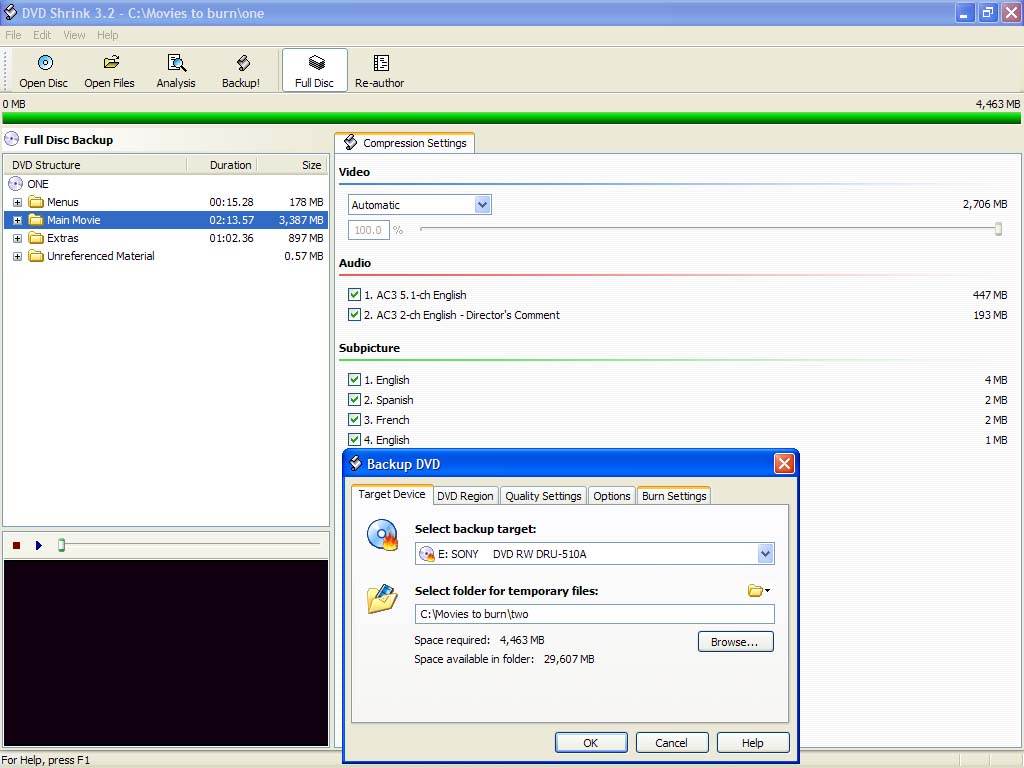Image resolution: width=1024 pixels, height=768 pixels.
Task: Click the burning disc icon in dialog
Action: point(382,535)
